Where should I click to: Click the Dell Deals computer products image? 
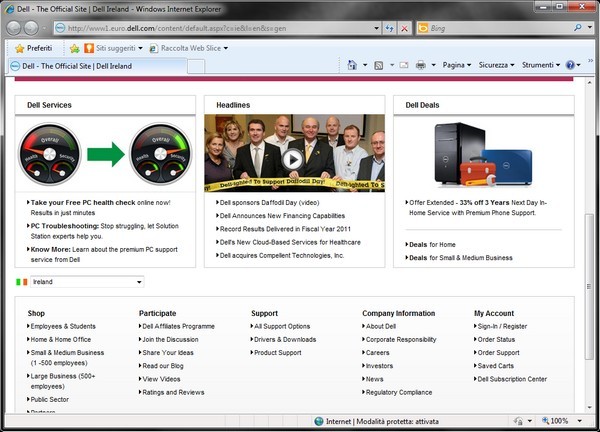point(484,153)
